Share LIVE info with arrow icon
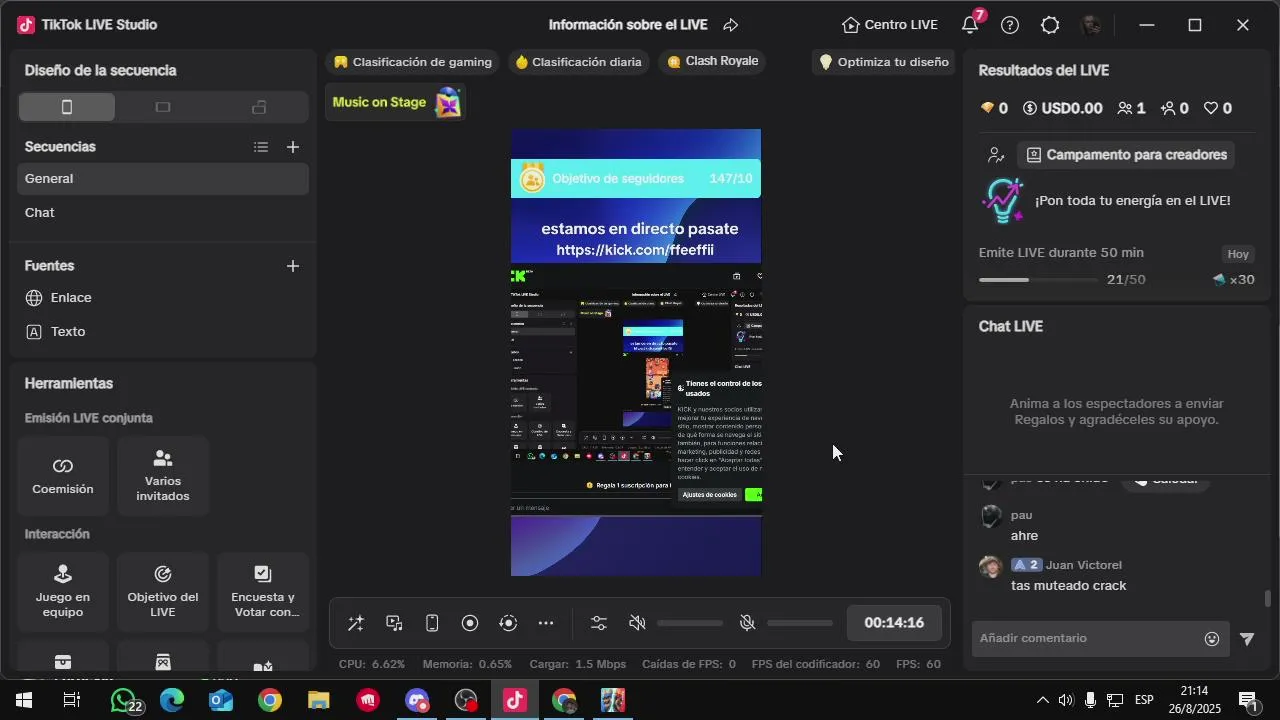The width and height of the screenshot is (1280, 720). pyautogui.click(x=730, y=25)
